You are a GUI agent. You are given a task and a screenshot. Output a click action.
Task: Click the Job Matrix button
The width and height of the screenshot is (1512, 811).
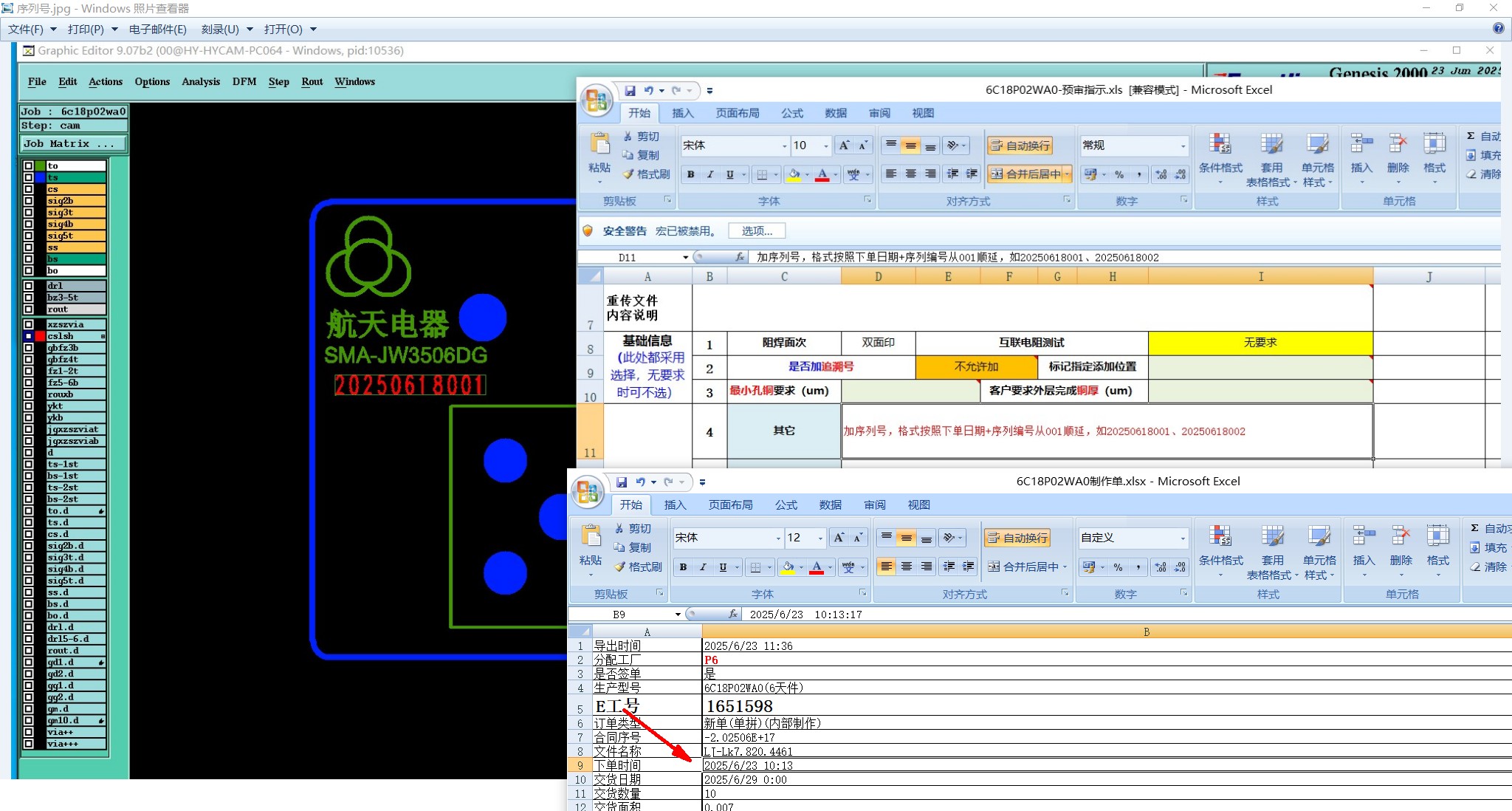pos(72,143)
